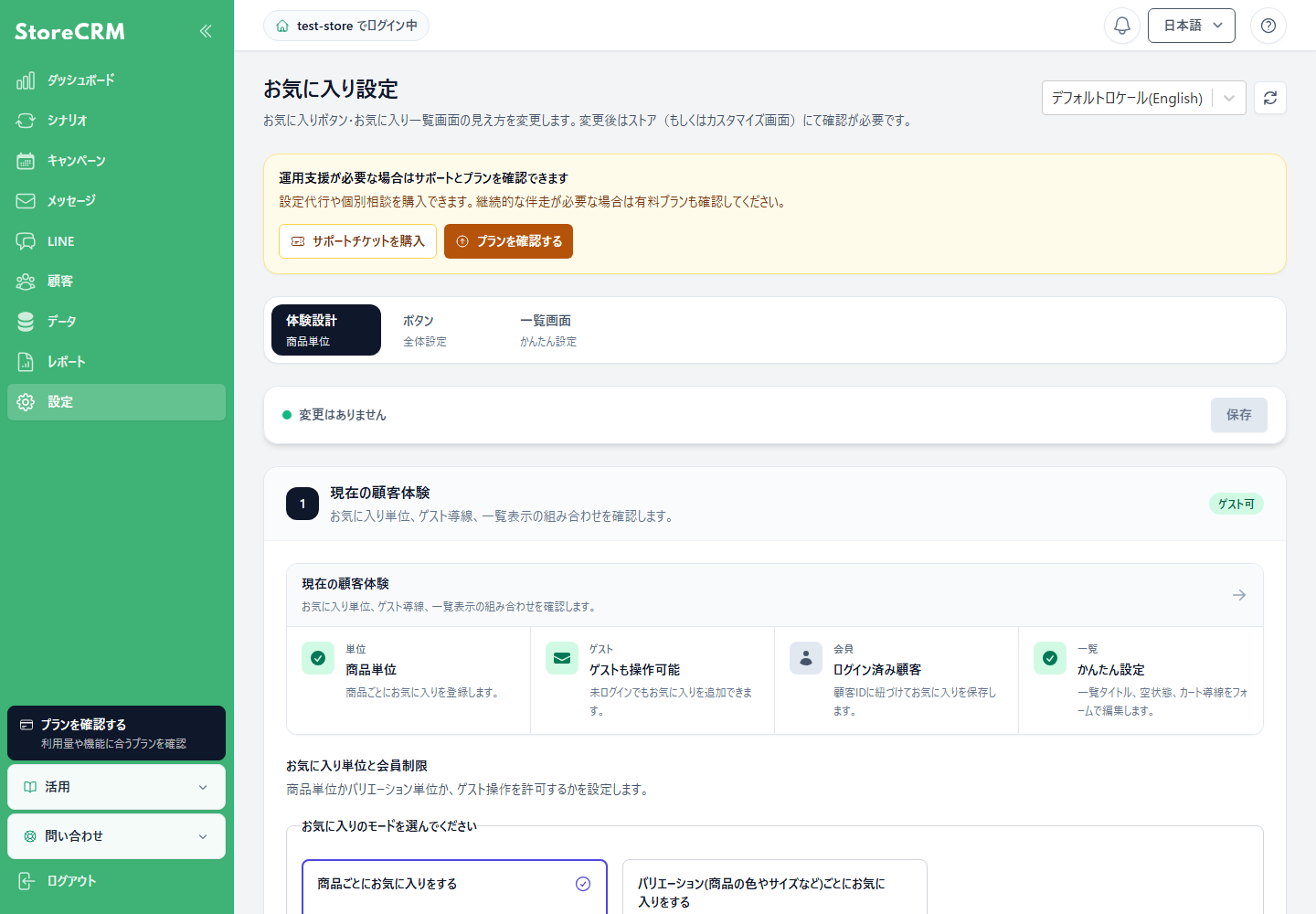The image size is (1316, 914).
Task: Expand the 活用 sidebar section
Action: pos(116,787)
